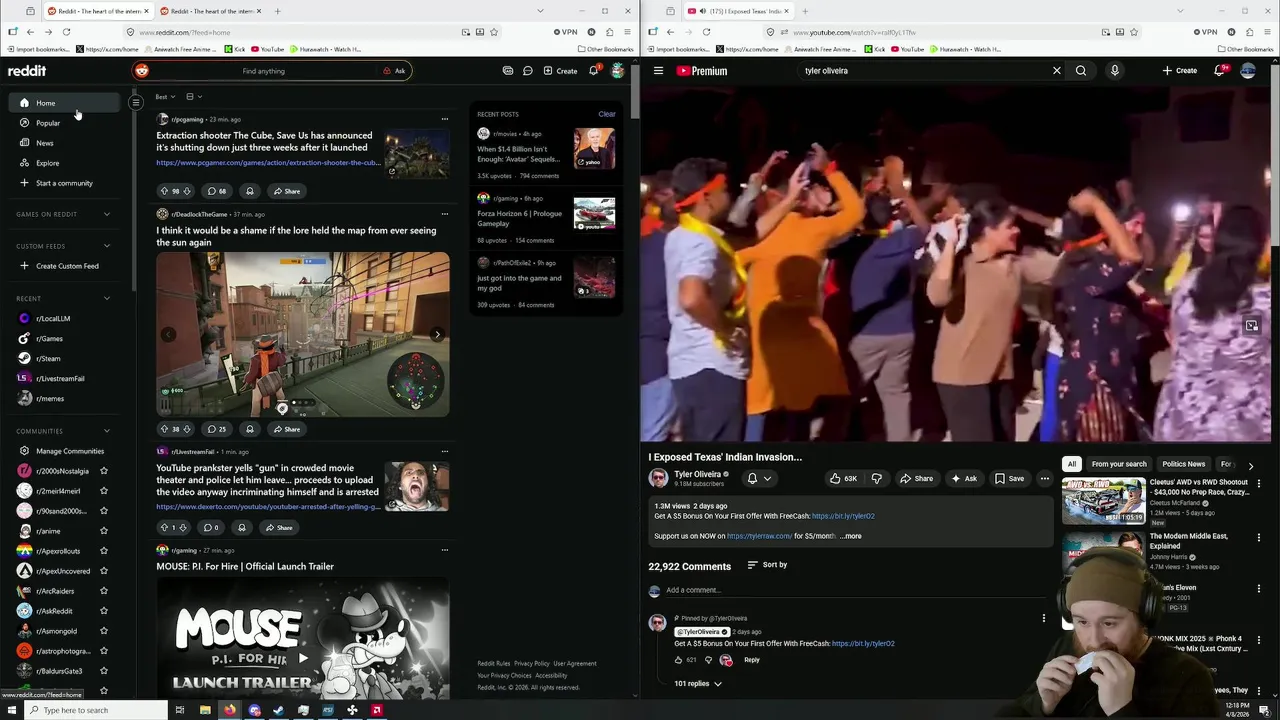Open Reddit chat icon in header
1280x720 pixels.
pos(527,71)
